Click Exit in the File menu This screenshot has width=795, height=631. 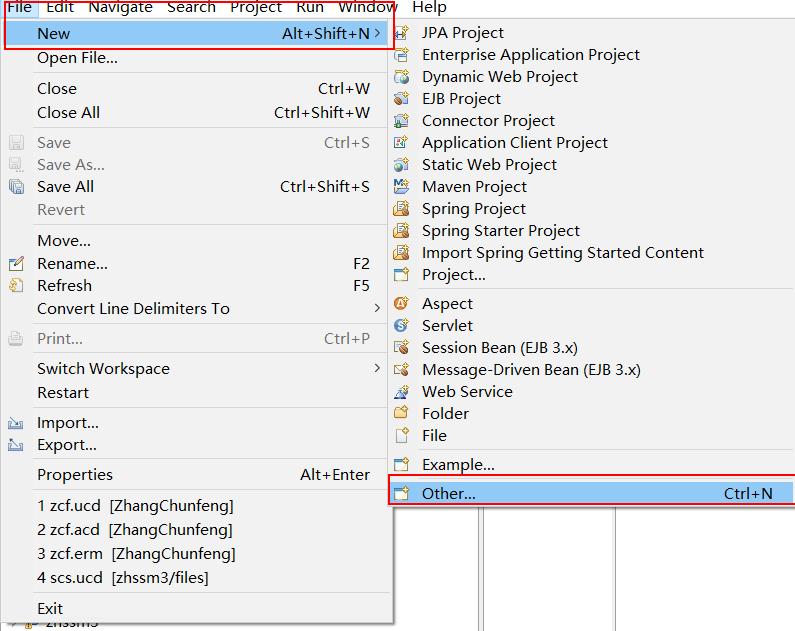[x=50, y=609]
